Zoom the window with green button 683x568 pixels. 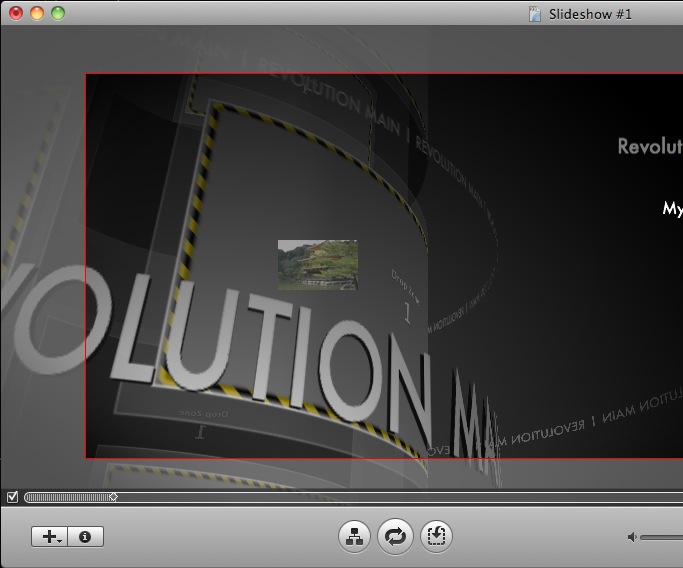(x=58, y=13)
